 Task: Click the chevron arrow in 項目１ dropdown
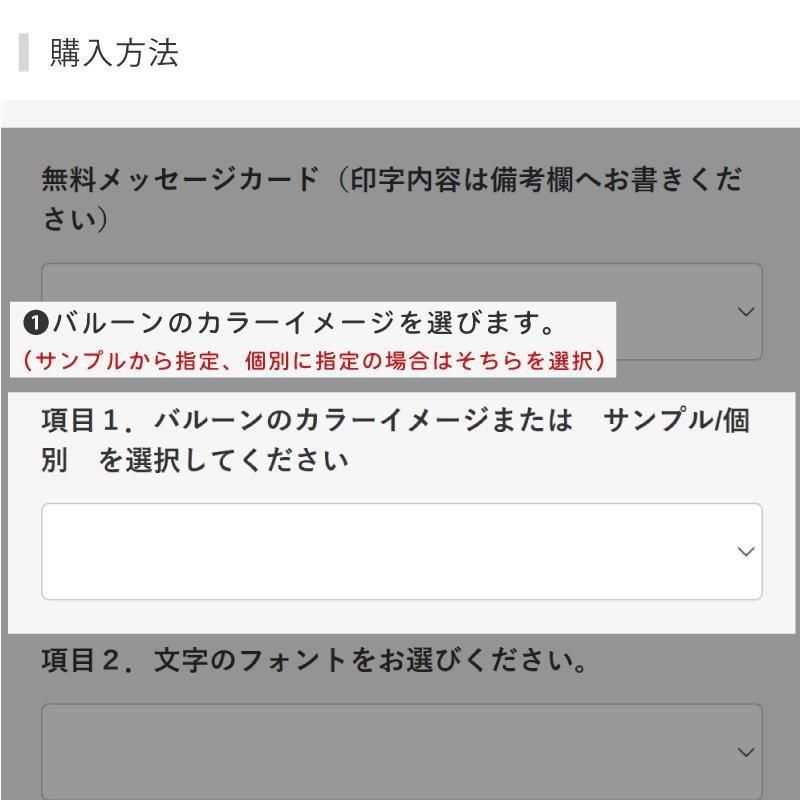[745, 552]
